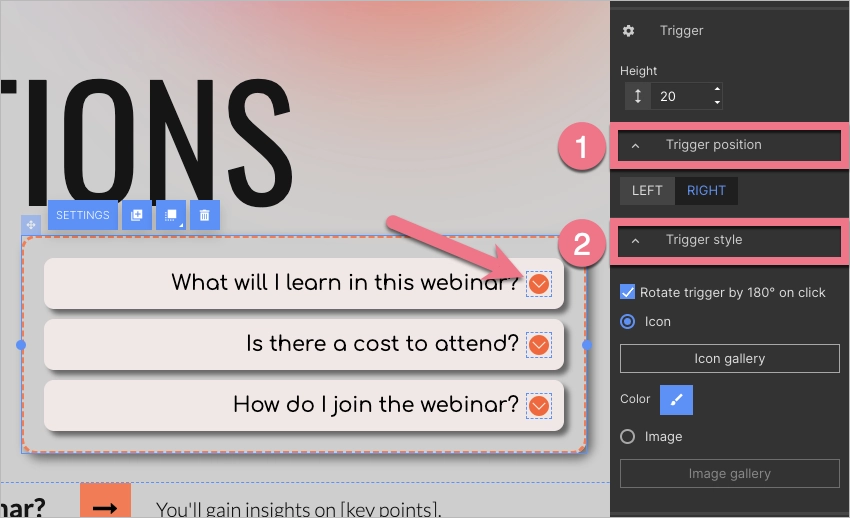Click the 'Trigger' panel heading

pyautogui.click(x=681, y=31)
